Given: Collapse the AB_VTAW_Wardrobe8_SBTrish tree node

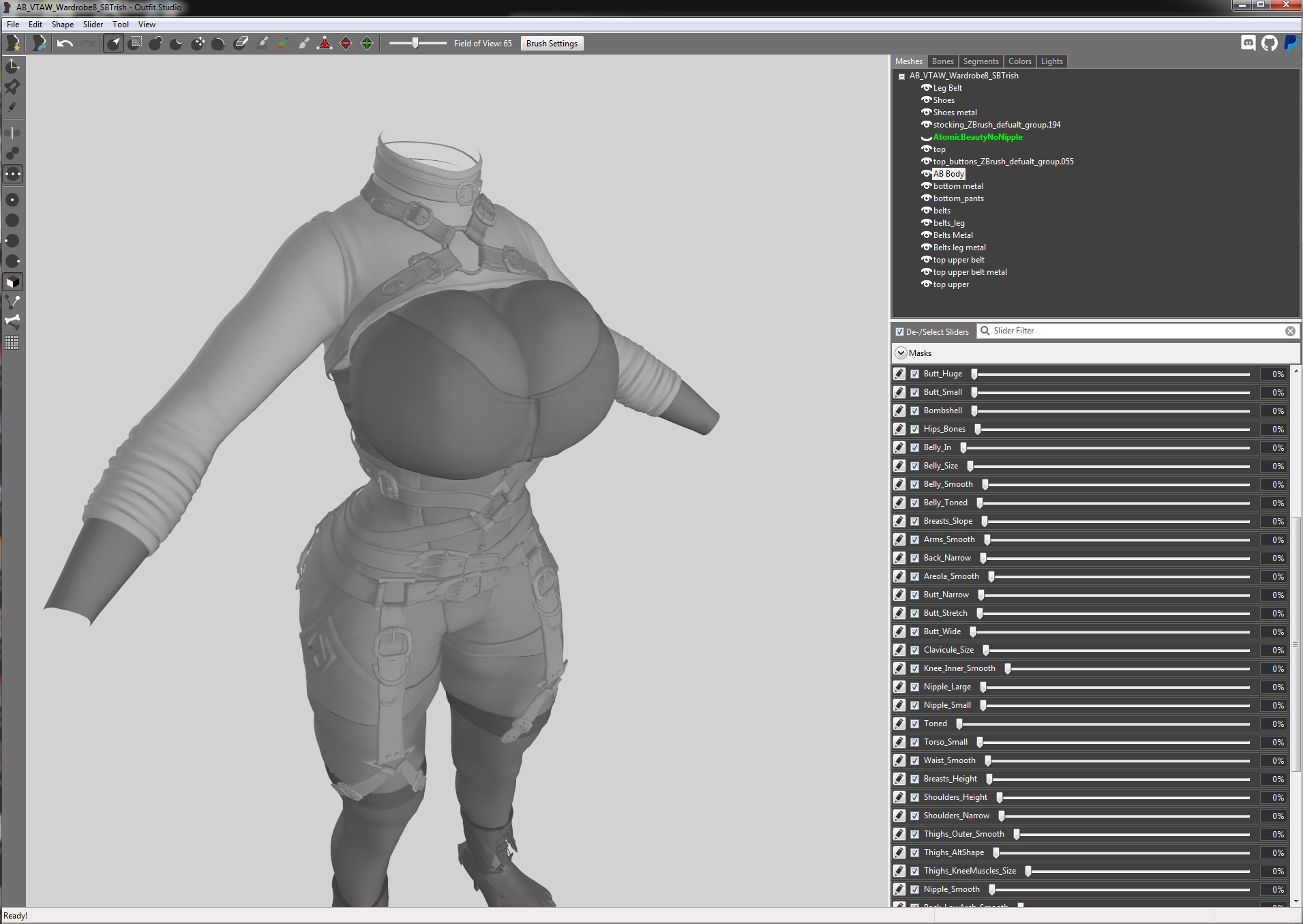Looking at the screenshot, I should (901, 76).
